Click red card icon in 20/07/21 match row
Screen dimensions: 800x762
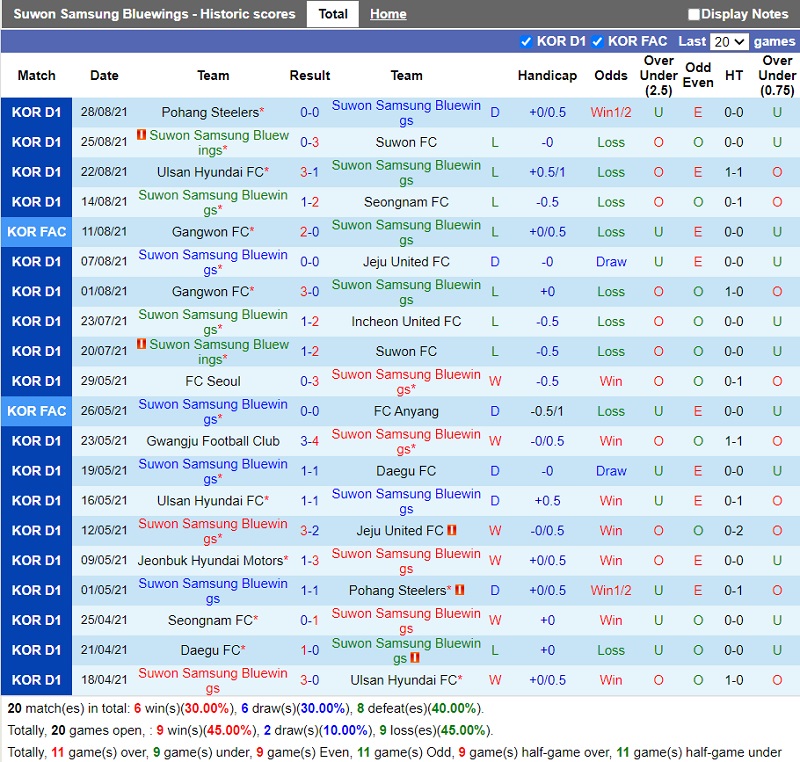pyautogui.click(x=142, y=344)
